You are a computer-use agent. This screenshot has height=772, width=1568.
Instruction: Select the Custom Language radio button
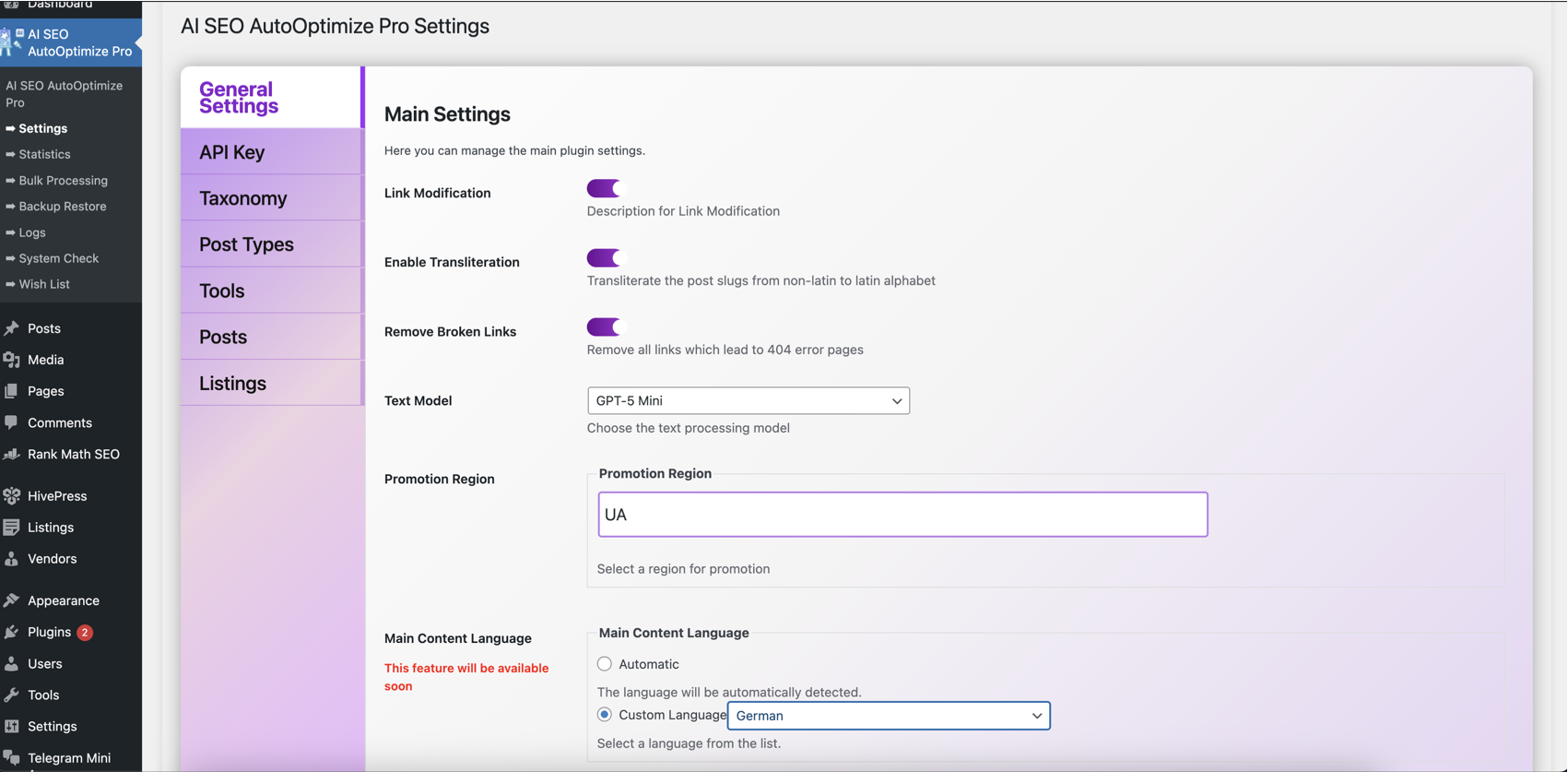click(x=605, y=715)
